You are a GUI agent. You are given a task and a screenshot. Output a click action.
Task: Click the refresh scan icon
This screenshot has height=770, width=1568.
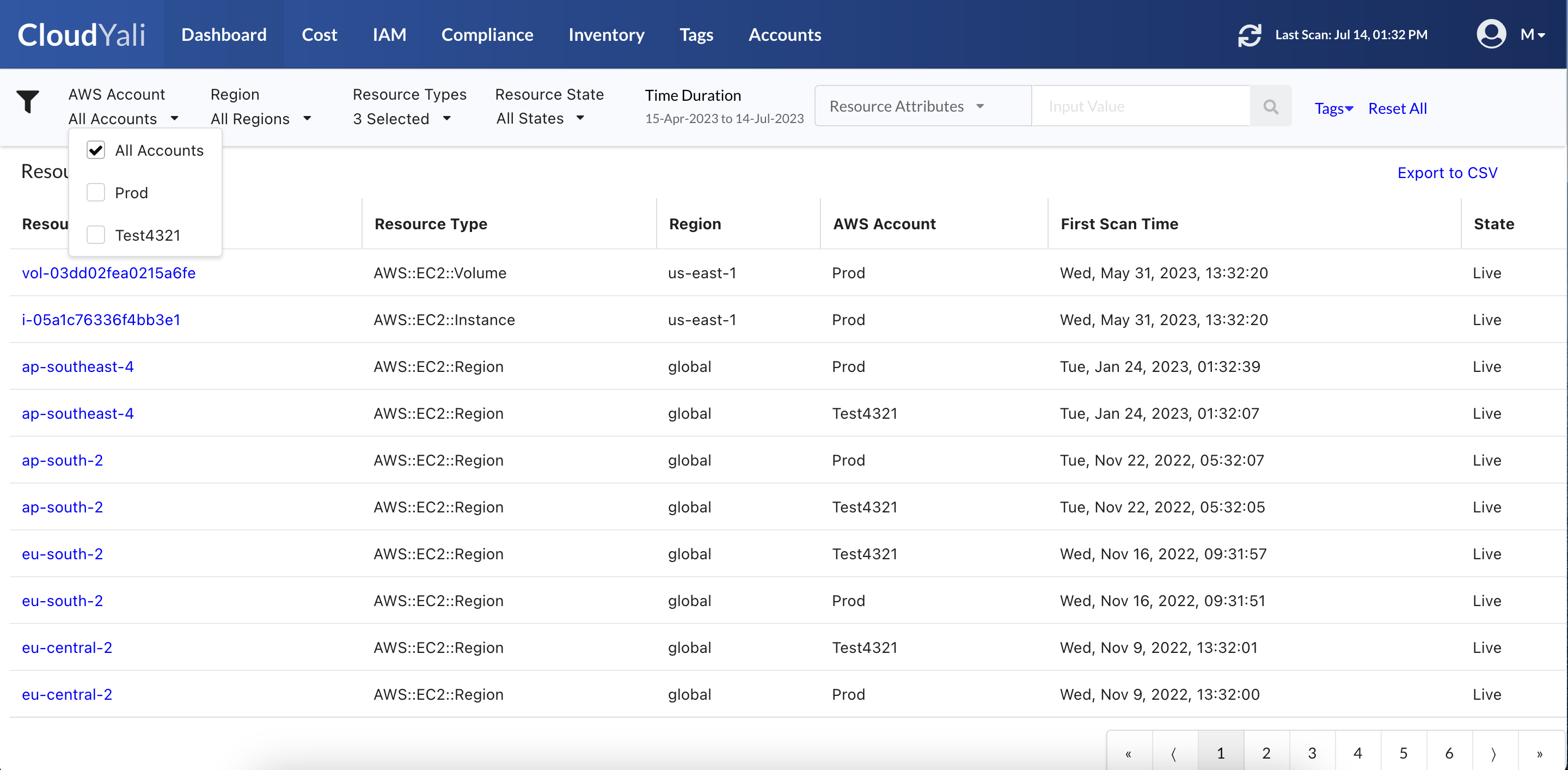click(1249, 35)
